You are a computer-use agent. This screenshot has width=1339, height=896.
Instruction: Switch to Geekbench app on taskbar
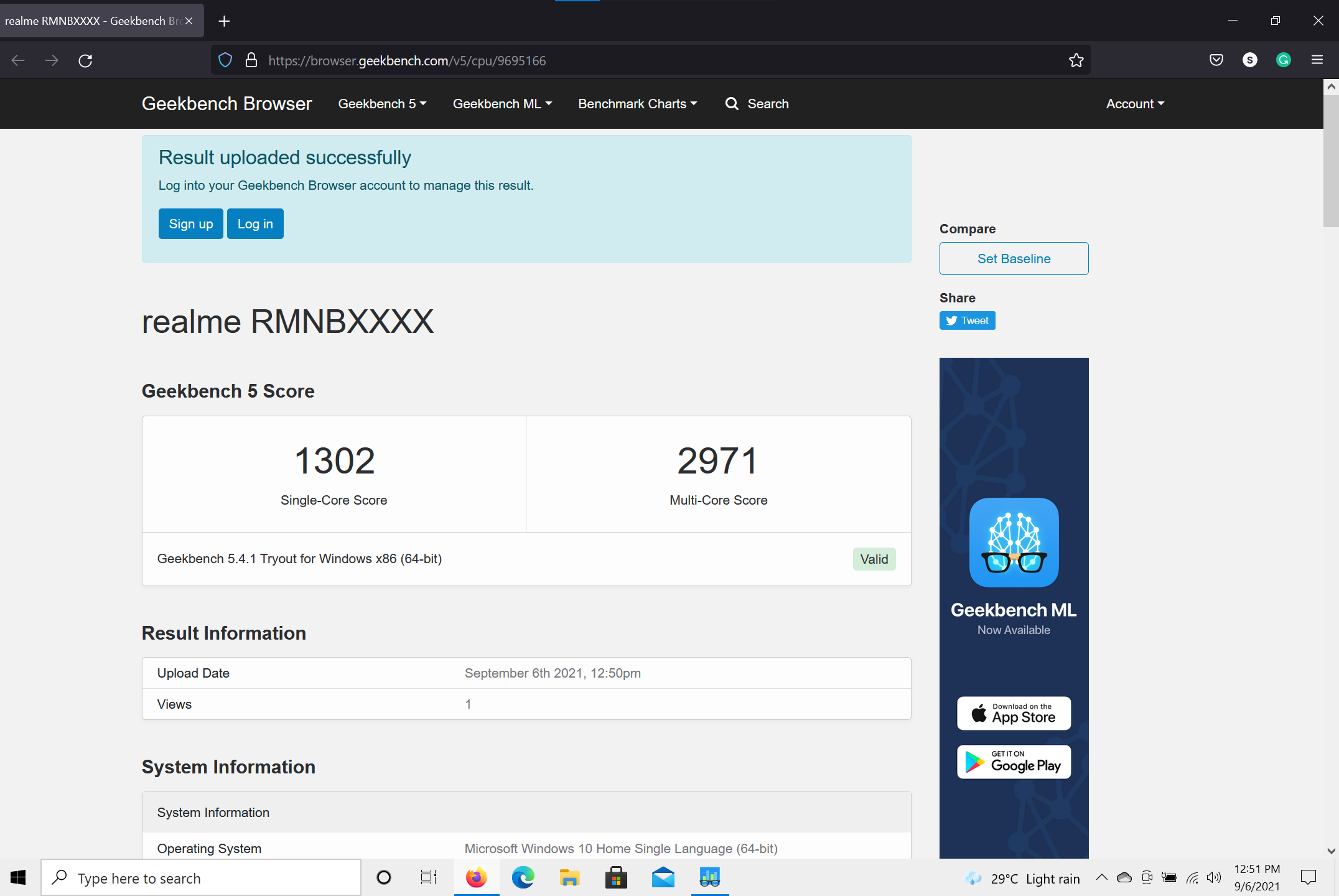[710, 878]
